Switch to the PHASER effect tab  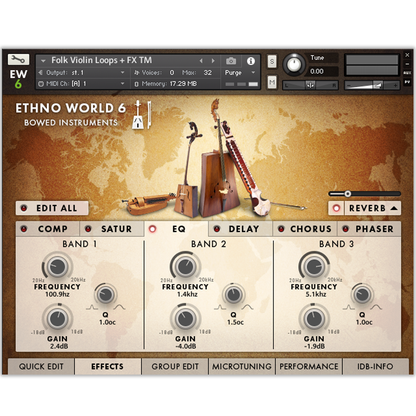tap(374, 229)
